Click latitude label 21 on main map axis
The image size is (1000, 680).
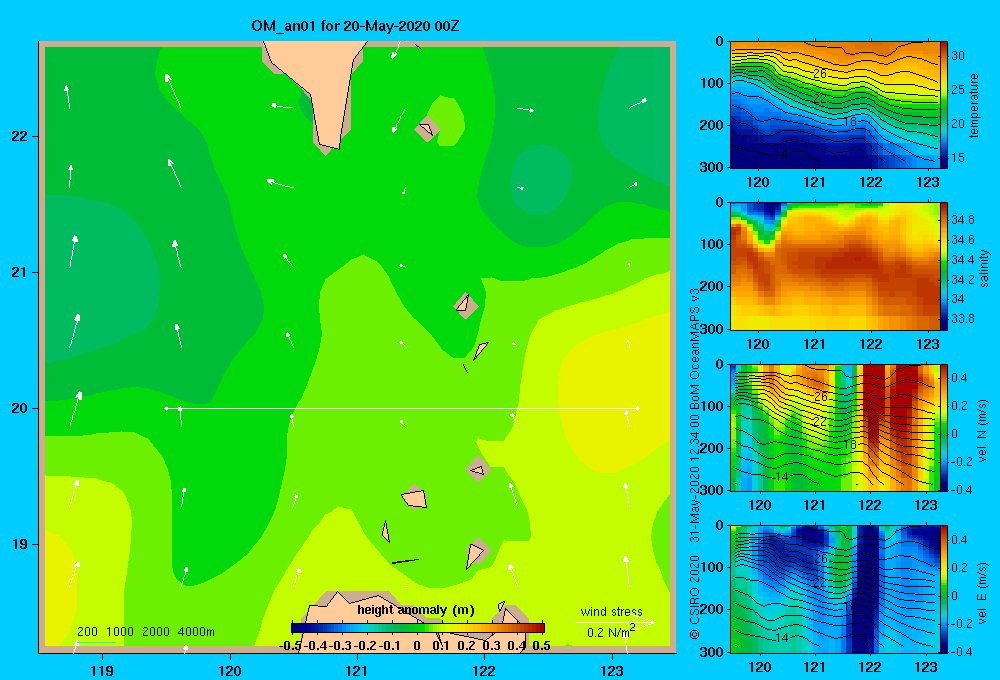coord(20,272)
